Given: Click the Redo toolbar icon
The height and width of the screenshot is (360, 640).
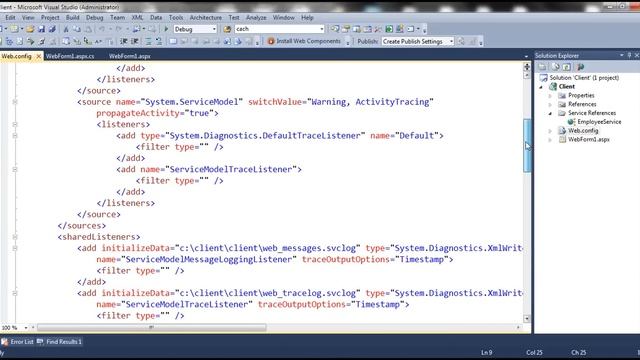Looking at the screenshot, I should click(x=119, y=29).
